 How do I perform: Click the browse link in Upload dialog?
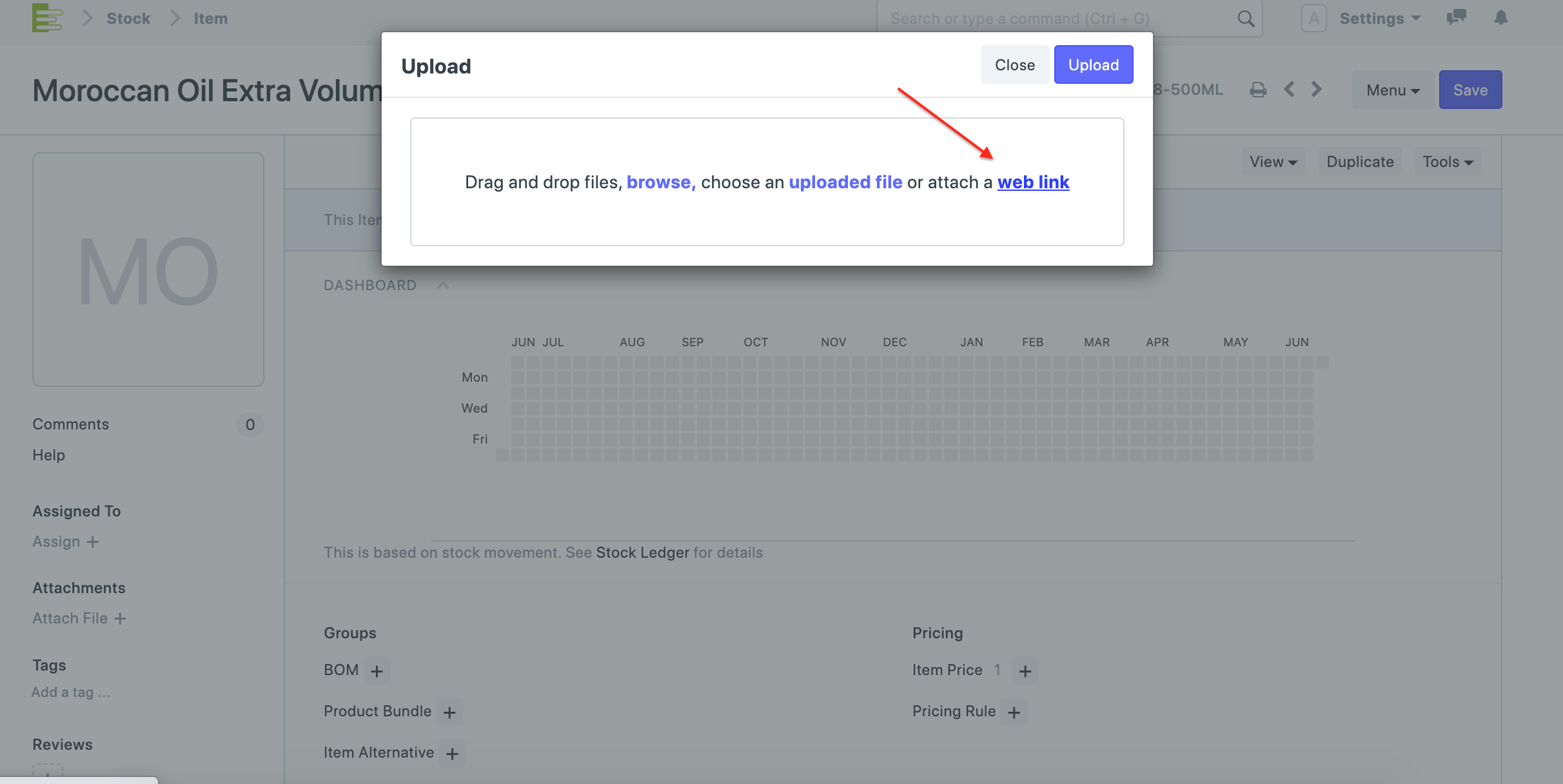click(x=661, y=182)
